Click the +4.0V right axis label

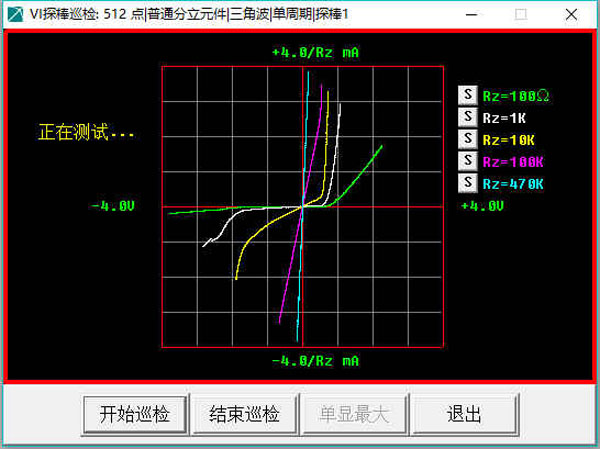[482, 206]
